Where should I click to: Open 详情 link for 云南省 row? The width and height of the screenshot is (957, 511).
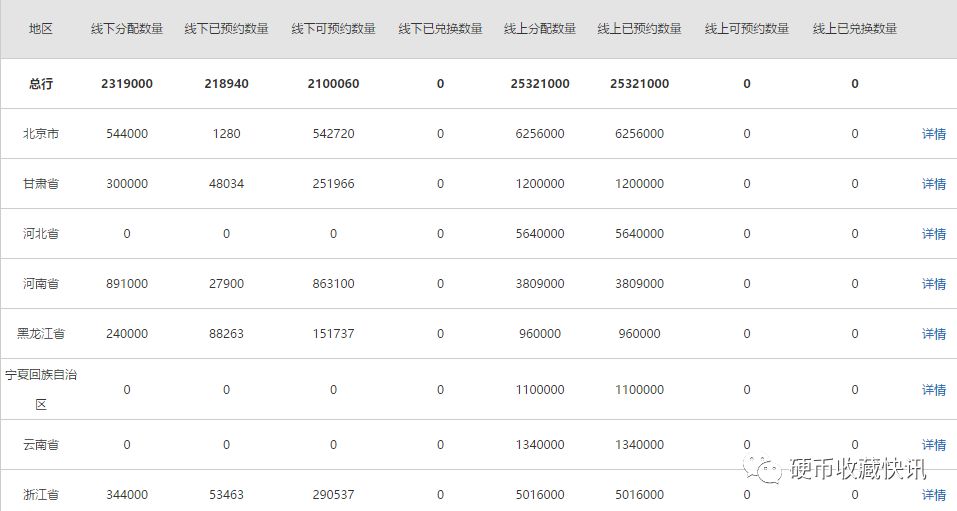click(933, 445)
